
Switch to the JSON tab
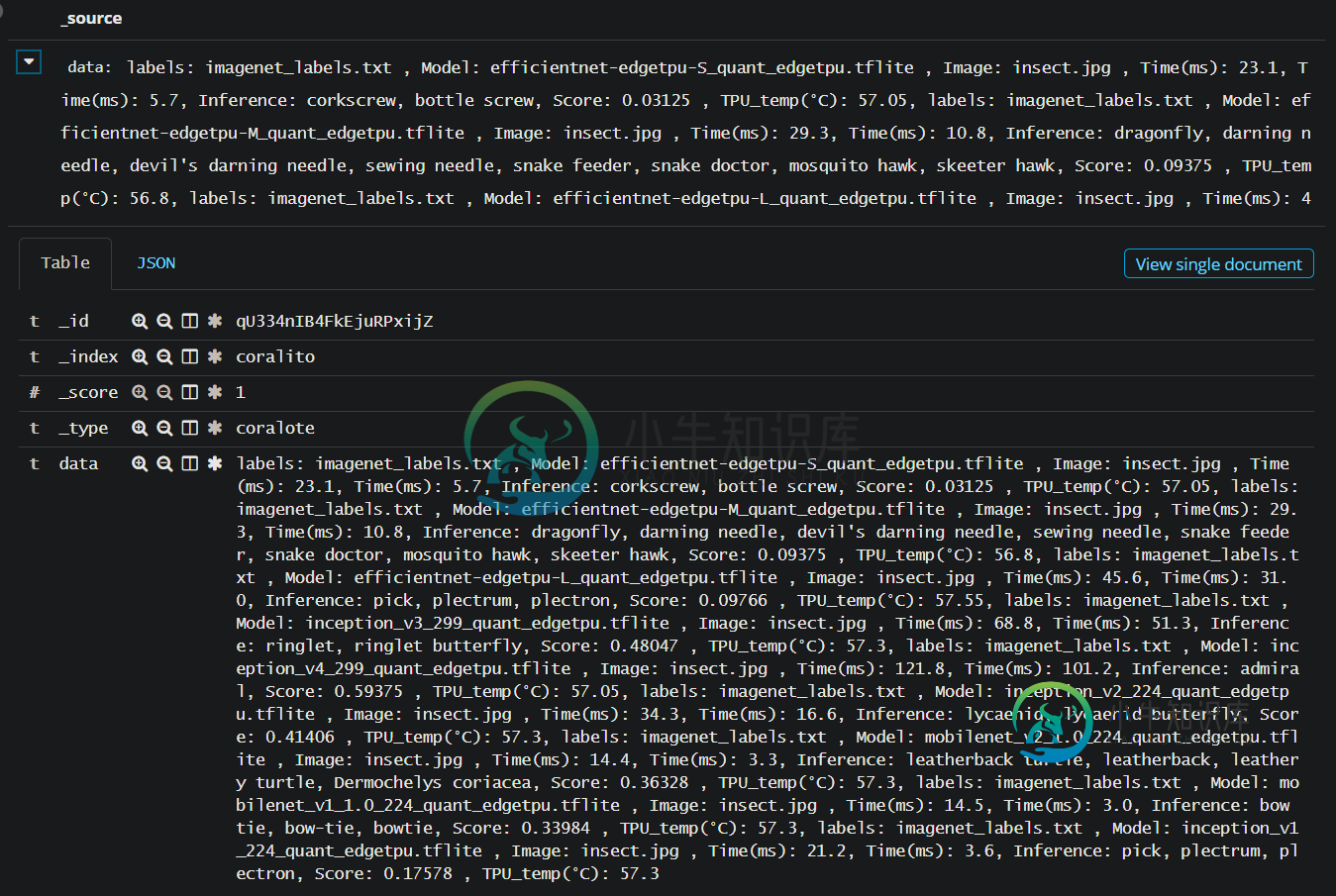(x=155, y=263)
